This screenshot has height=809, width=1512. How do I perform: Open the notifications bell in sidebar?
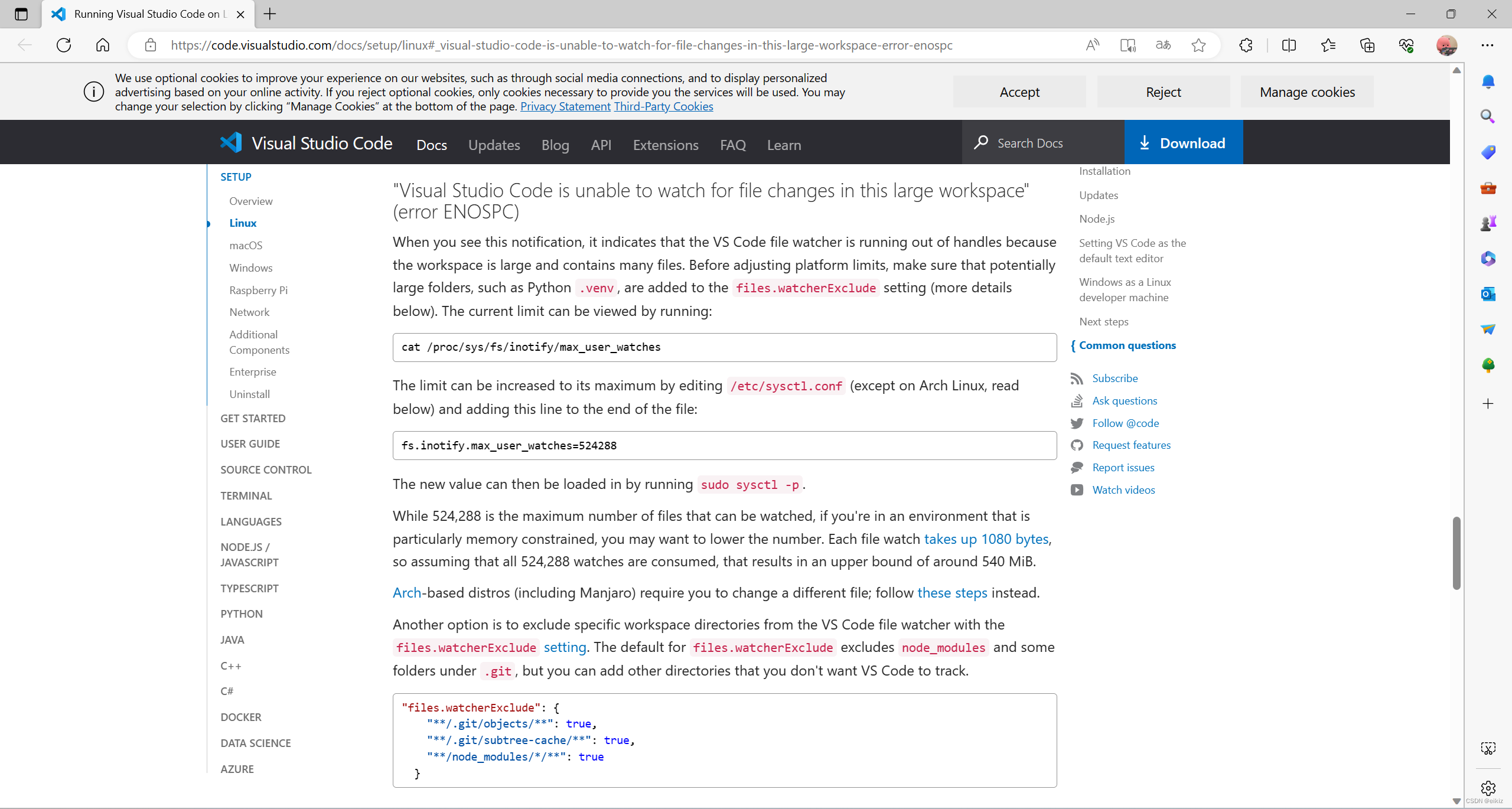(1488, 81)
